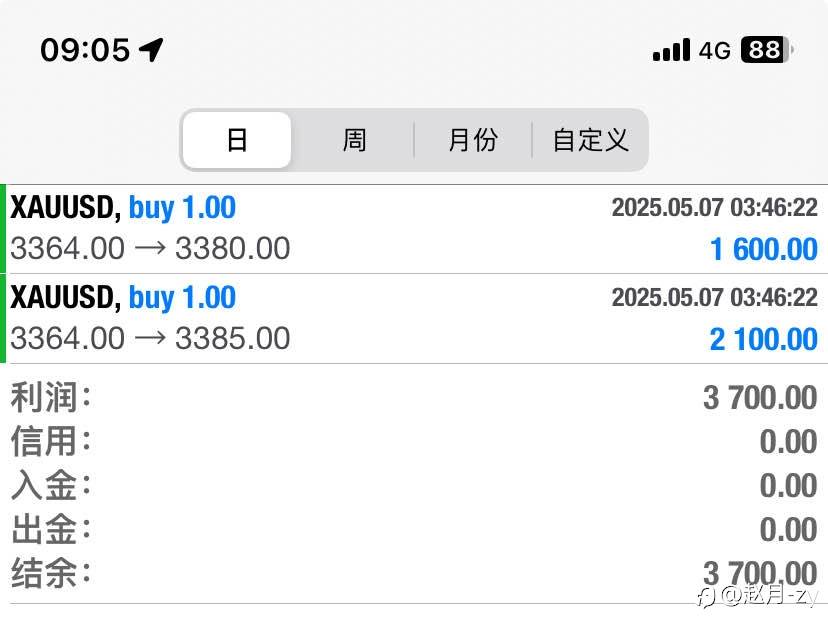Tap the battery 88 indicator icon
Image resolution: width=828 pixels, height=636 pixels.
767,50
